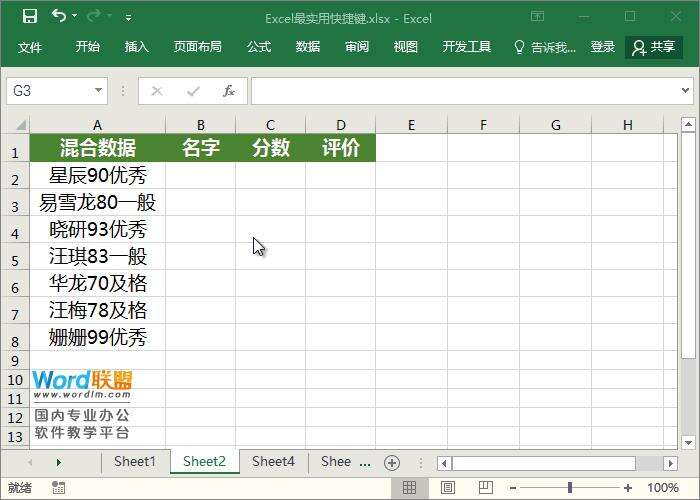Click the zoom slider handle

tap(570, 488)
